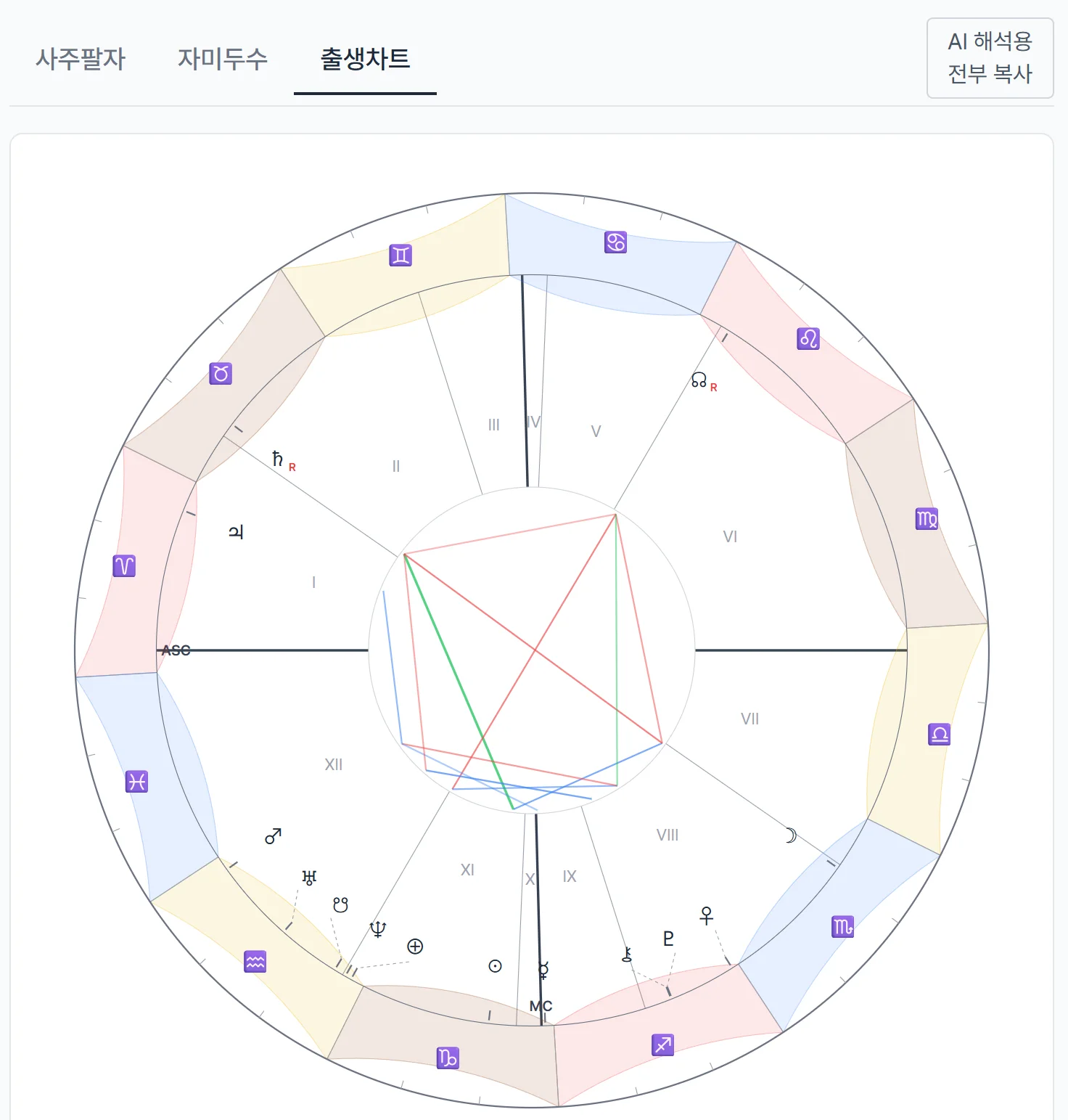The height and width of the screenshot is (1120, 1068).
Task: Click the Cancer sign icon
Action: (614, 242)
